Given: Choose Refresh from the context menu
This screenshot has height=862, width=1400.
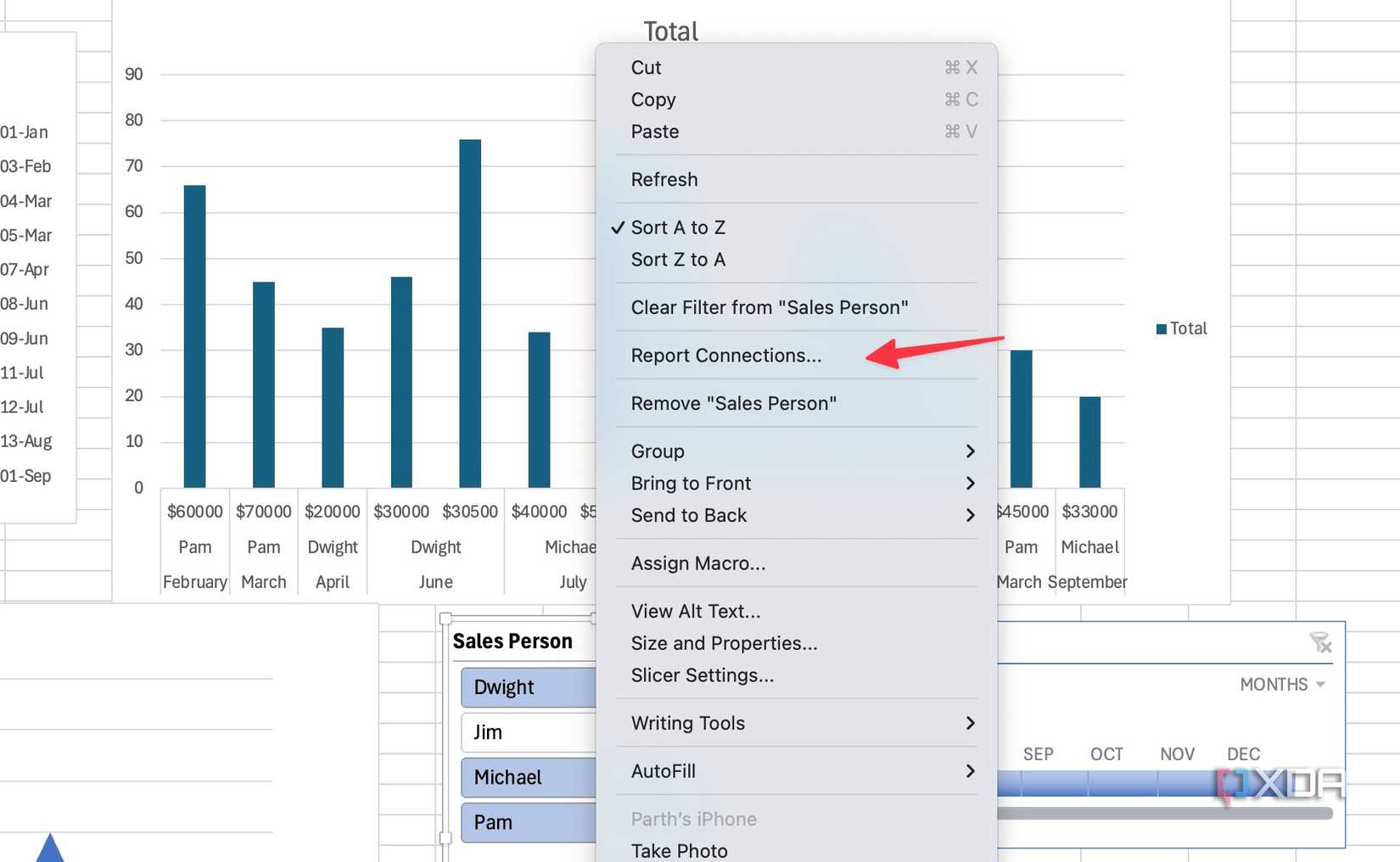Looking at the screenshot, I should click(664, 179).
